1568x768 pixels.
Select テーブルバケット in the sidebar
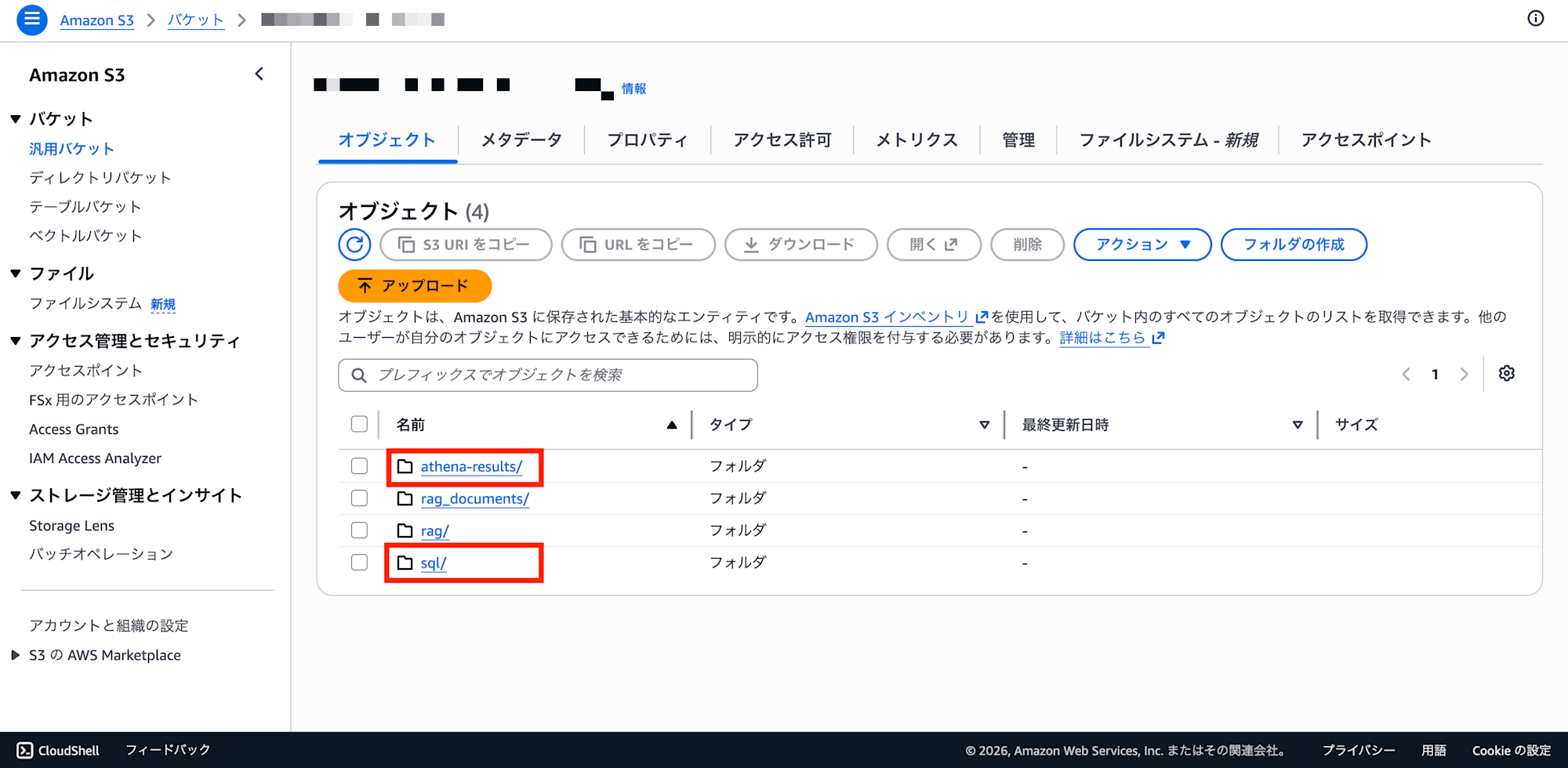coord(85,207)
